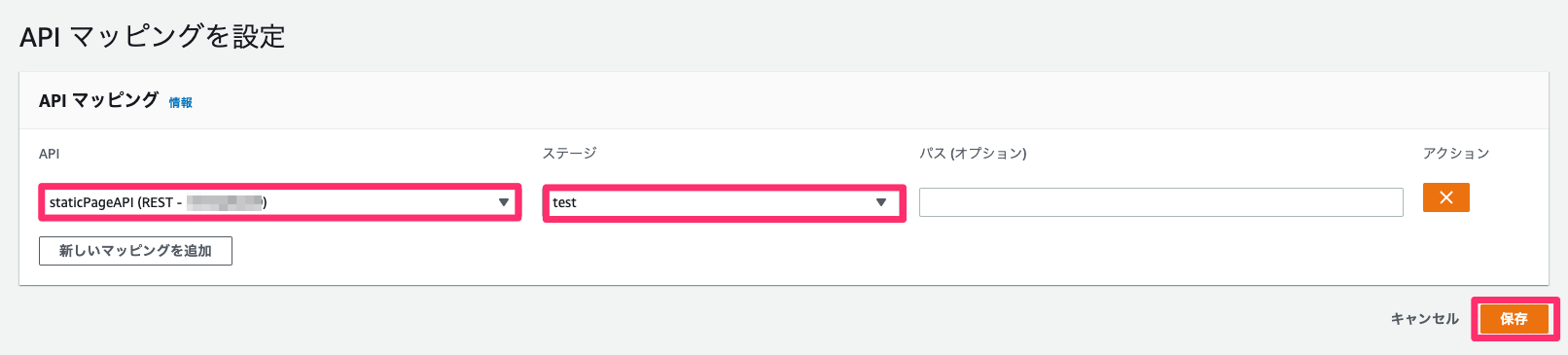Click the API マッピングを設定 page title
1568x355 pixels.
[x=153, y=37]
